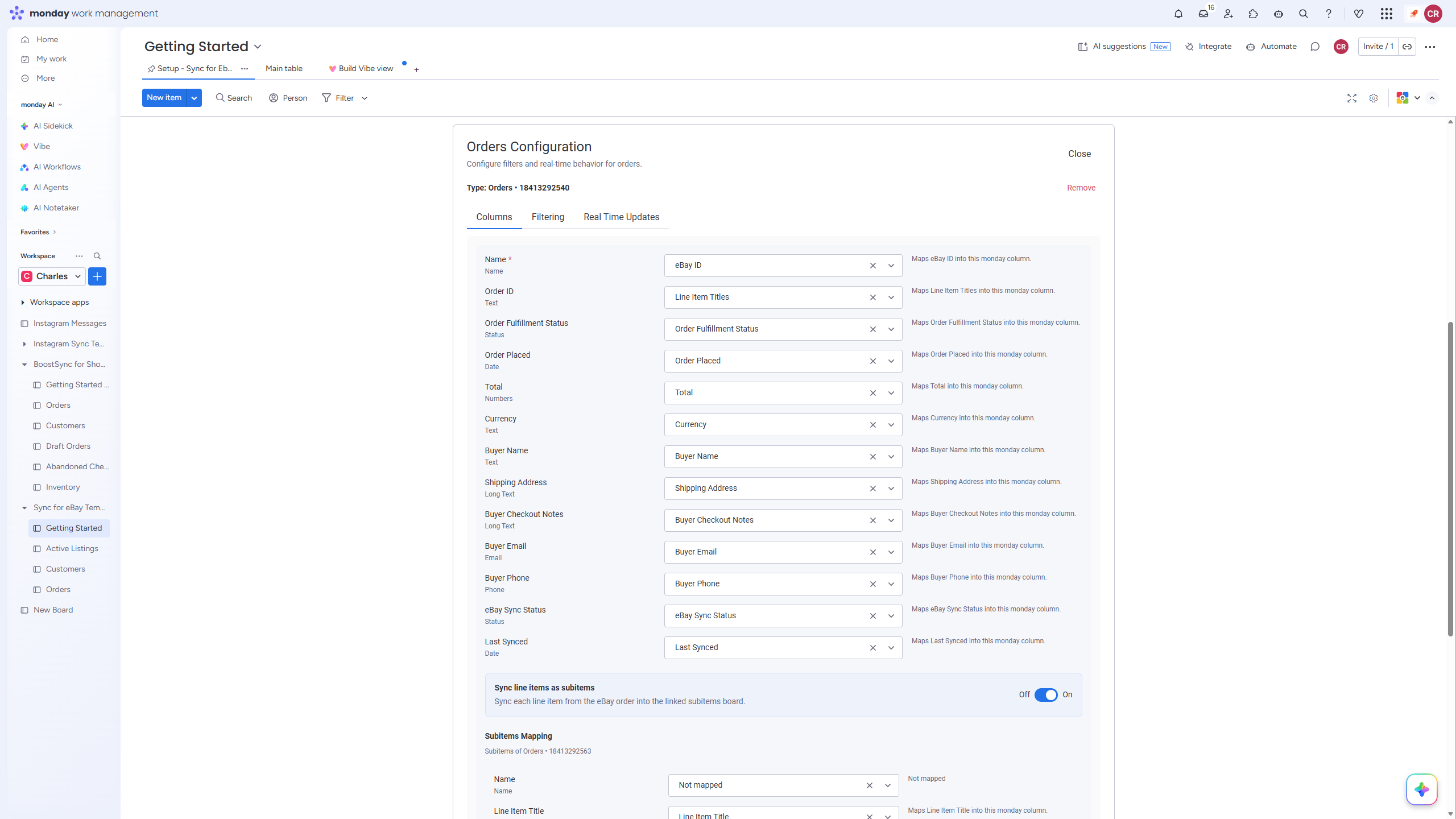
Task: Open workspace options ellipsis menu
Action: pos(79,256)
